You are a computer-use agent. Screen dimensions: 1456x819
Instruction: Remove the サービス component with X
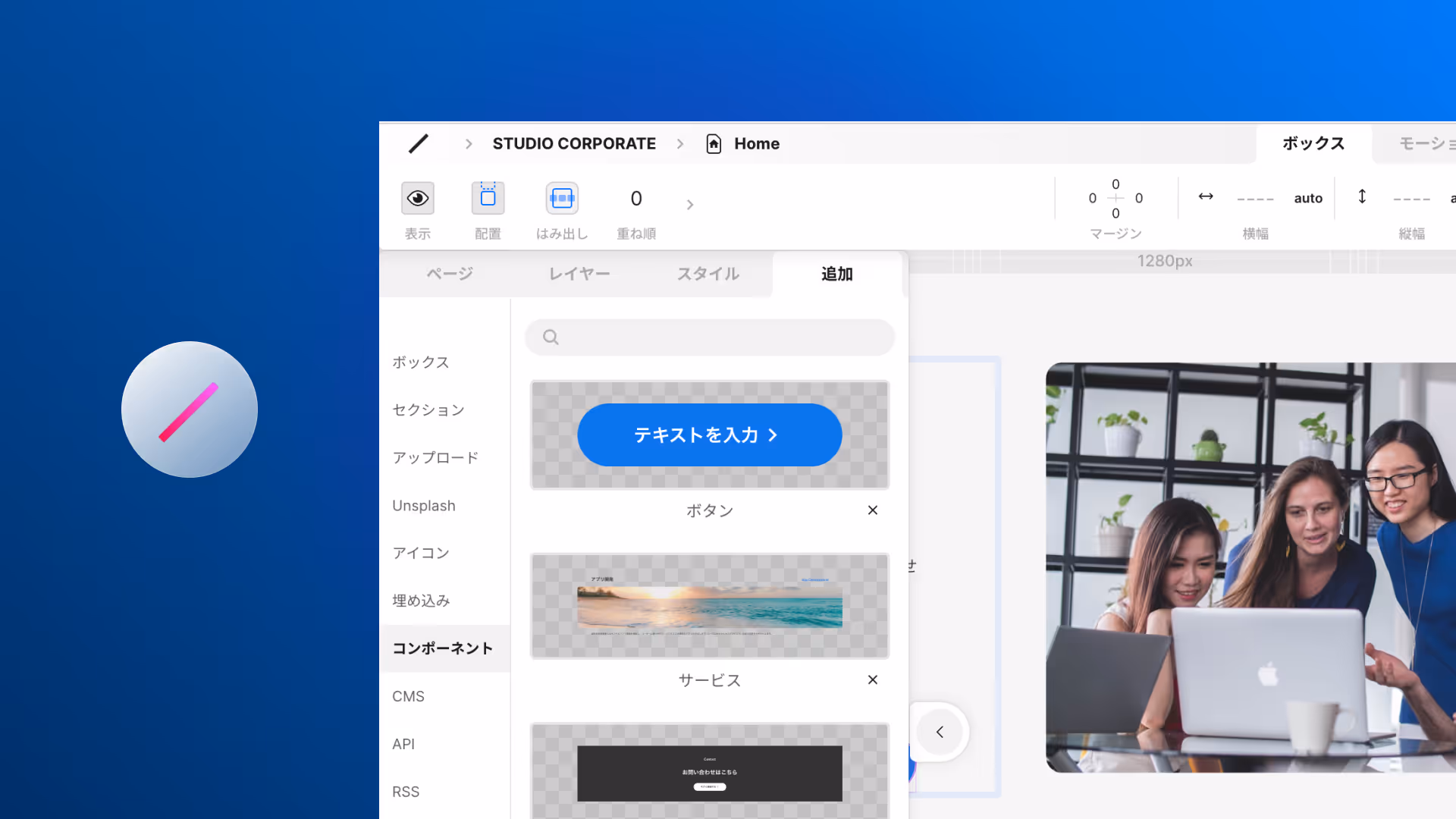(873, 679)
